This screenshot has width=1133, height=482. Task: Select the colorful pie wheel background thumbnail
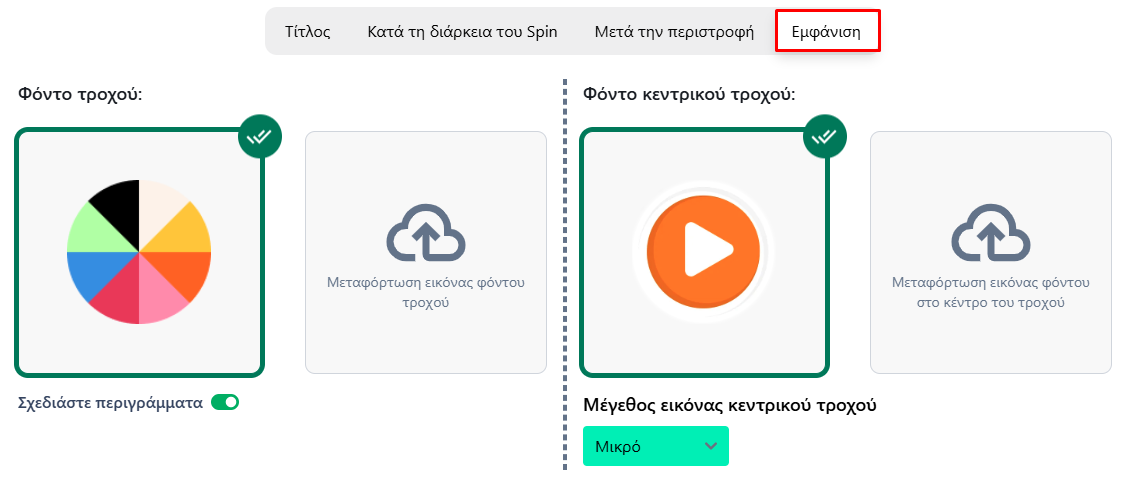[x=139, y=252]
